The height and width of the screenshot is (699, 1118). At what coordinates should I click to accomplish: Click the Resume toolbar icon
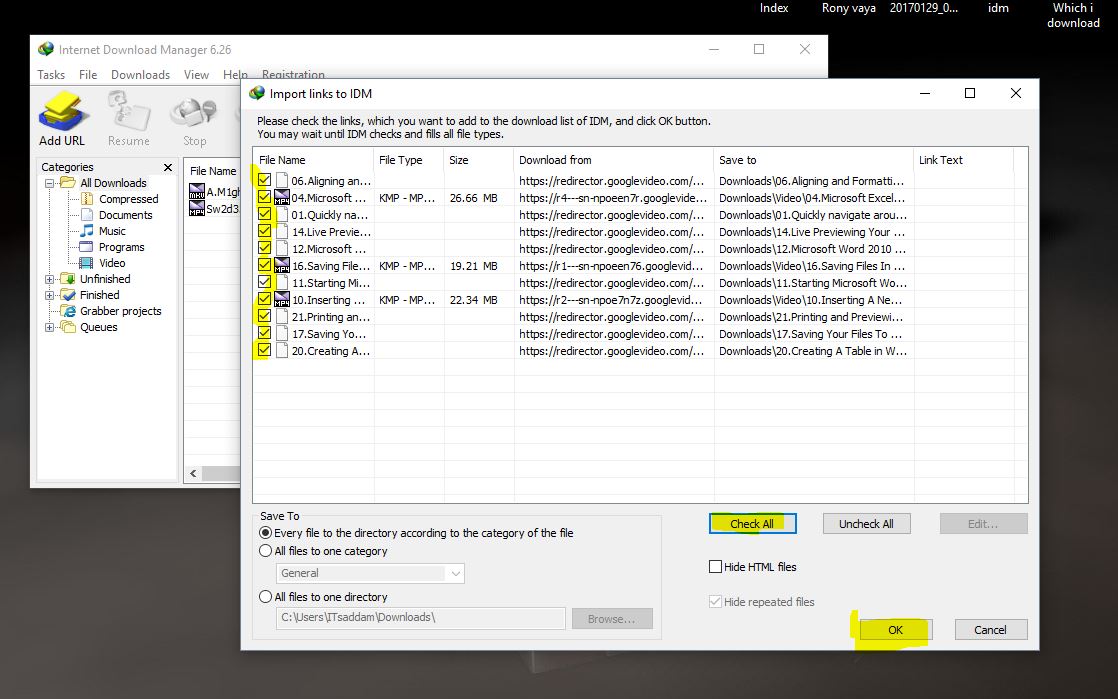pos(128,118)
